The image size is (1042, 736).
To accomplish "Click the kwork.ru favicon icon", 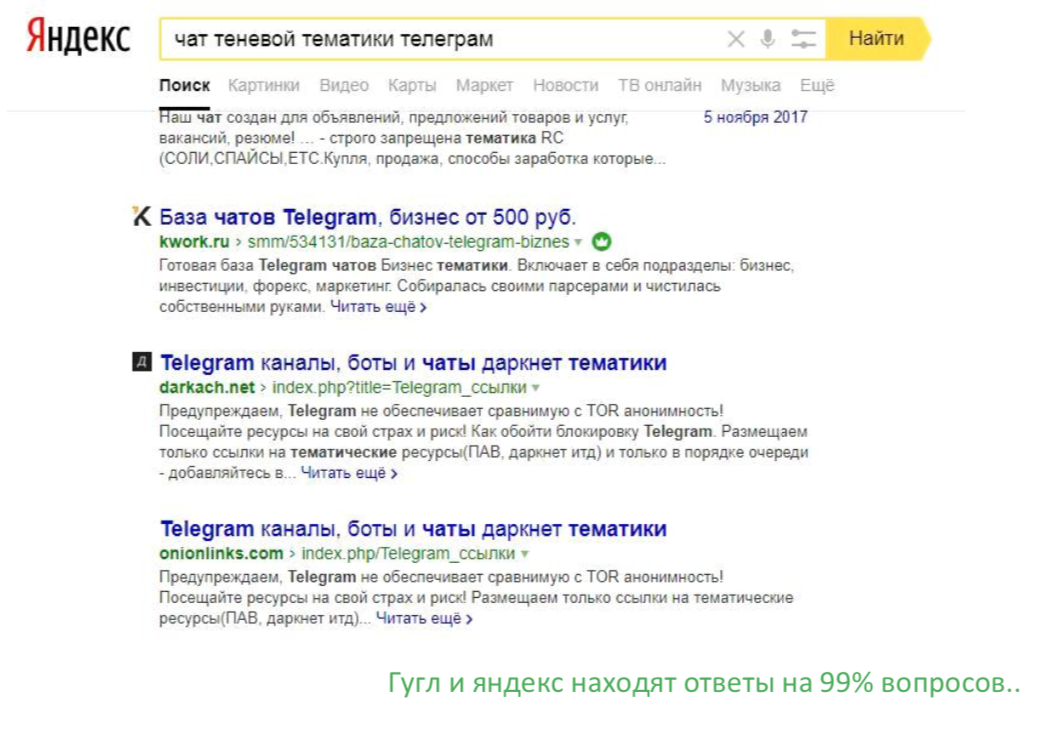I will pyautogui.click(x=142, y=215).
